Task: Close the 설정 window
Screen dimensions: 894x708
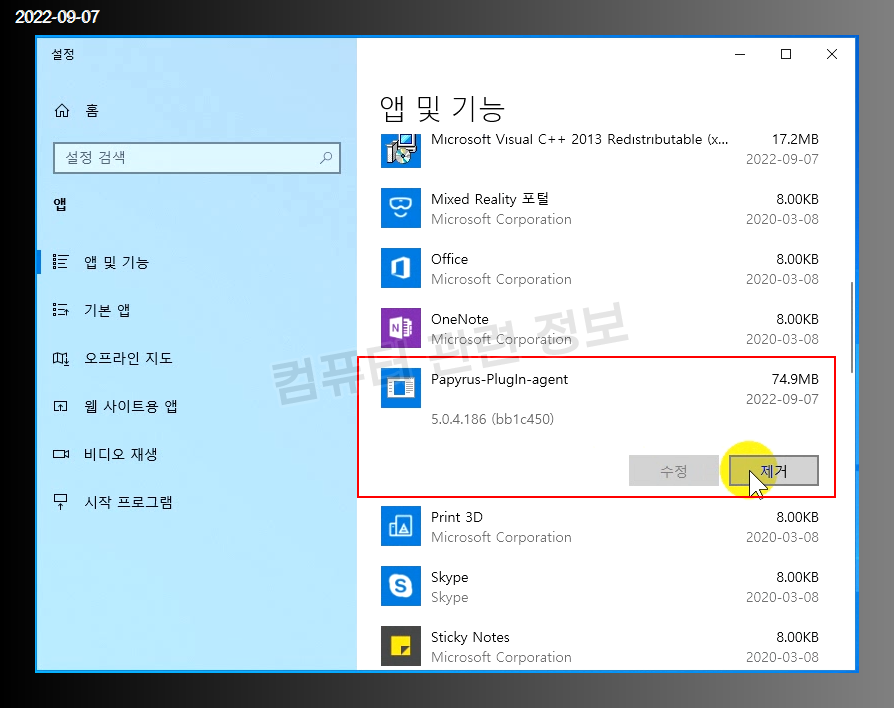Action: click(832, 54)
